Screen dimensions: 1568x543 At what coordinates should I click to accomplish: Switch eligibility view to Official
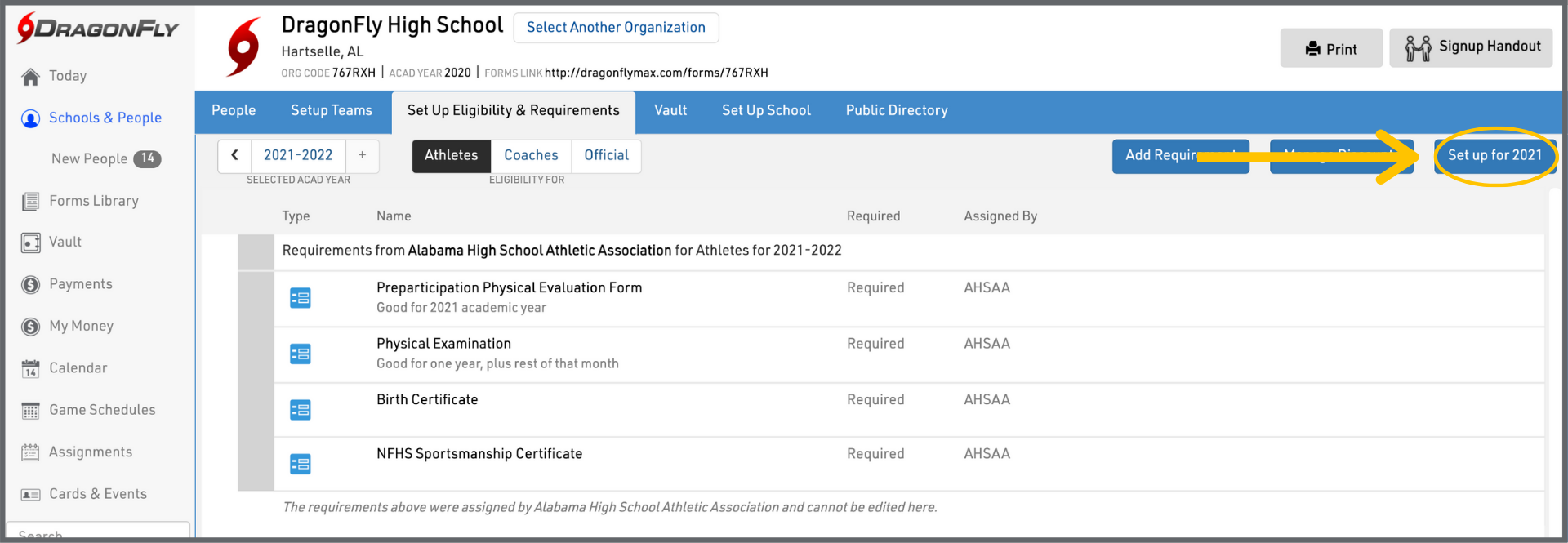606,156
